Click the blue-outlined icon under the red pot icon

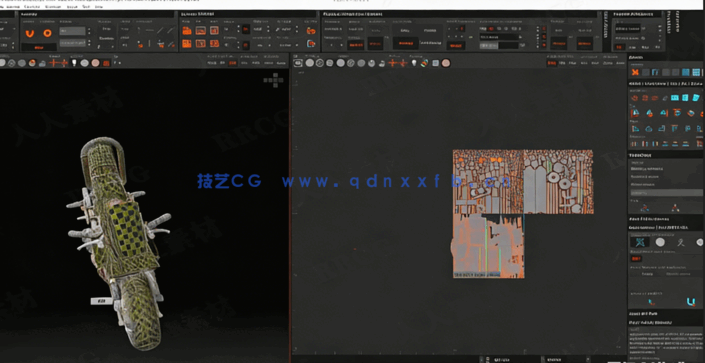311,44
